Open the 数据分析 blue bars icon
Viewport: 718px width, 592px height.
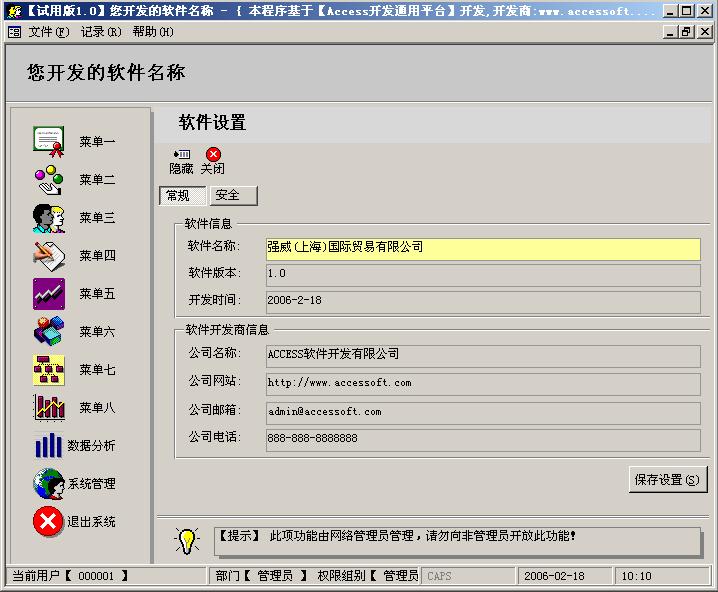pyautogui.click(x=49, y=445)
